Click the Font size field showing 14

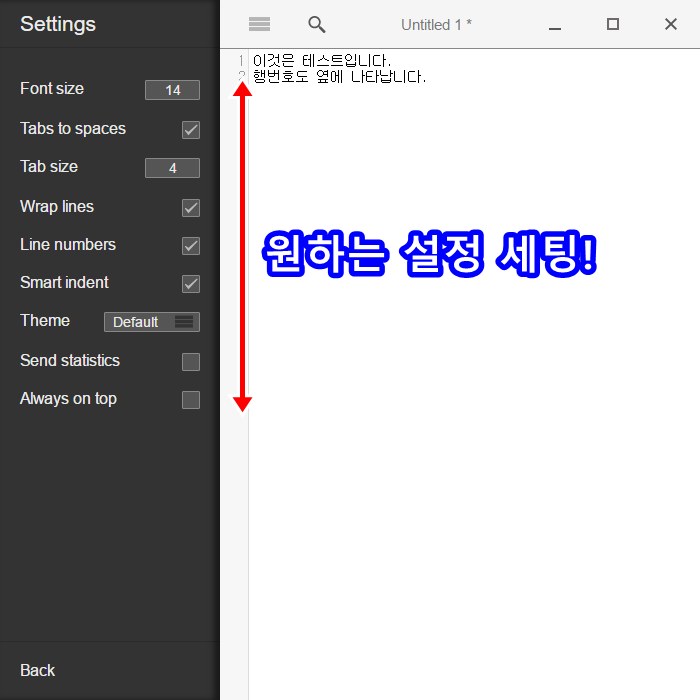tap(172, 90)
